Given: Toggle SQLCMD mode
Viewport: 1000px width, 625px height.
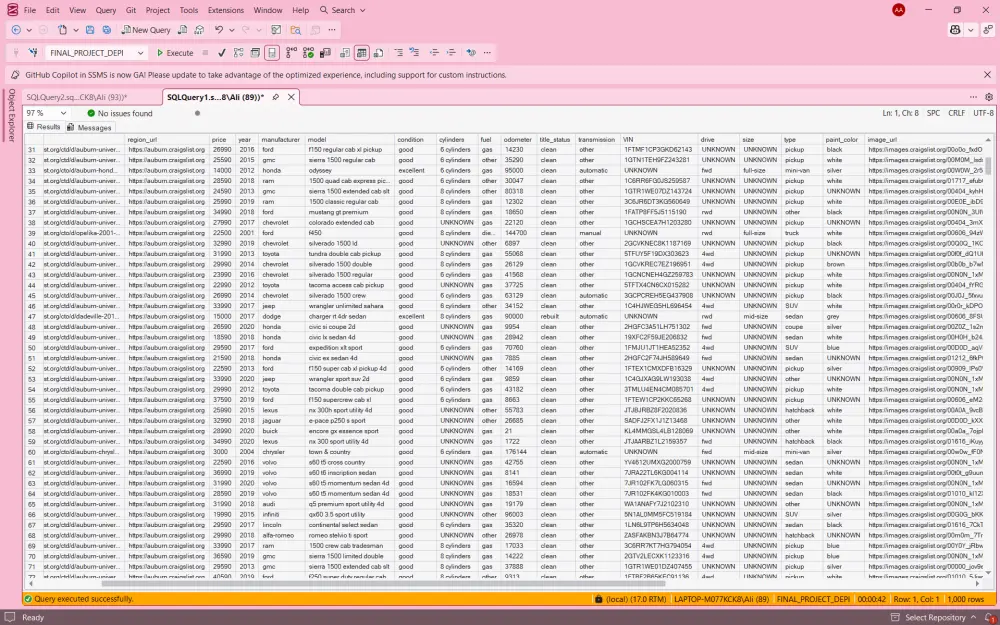Looking at the screenshot, I should (272, 54).
